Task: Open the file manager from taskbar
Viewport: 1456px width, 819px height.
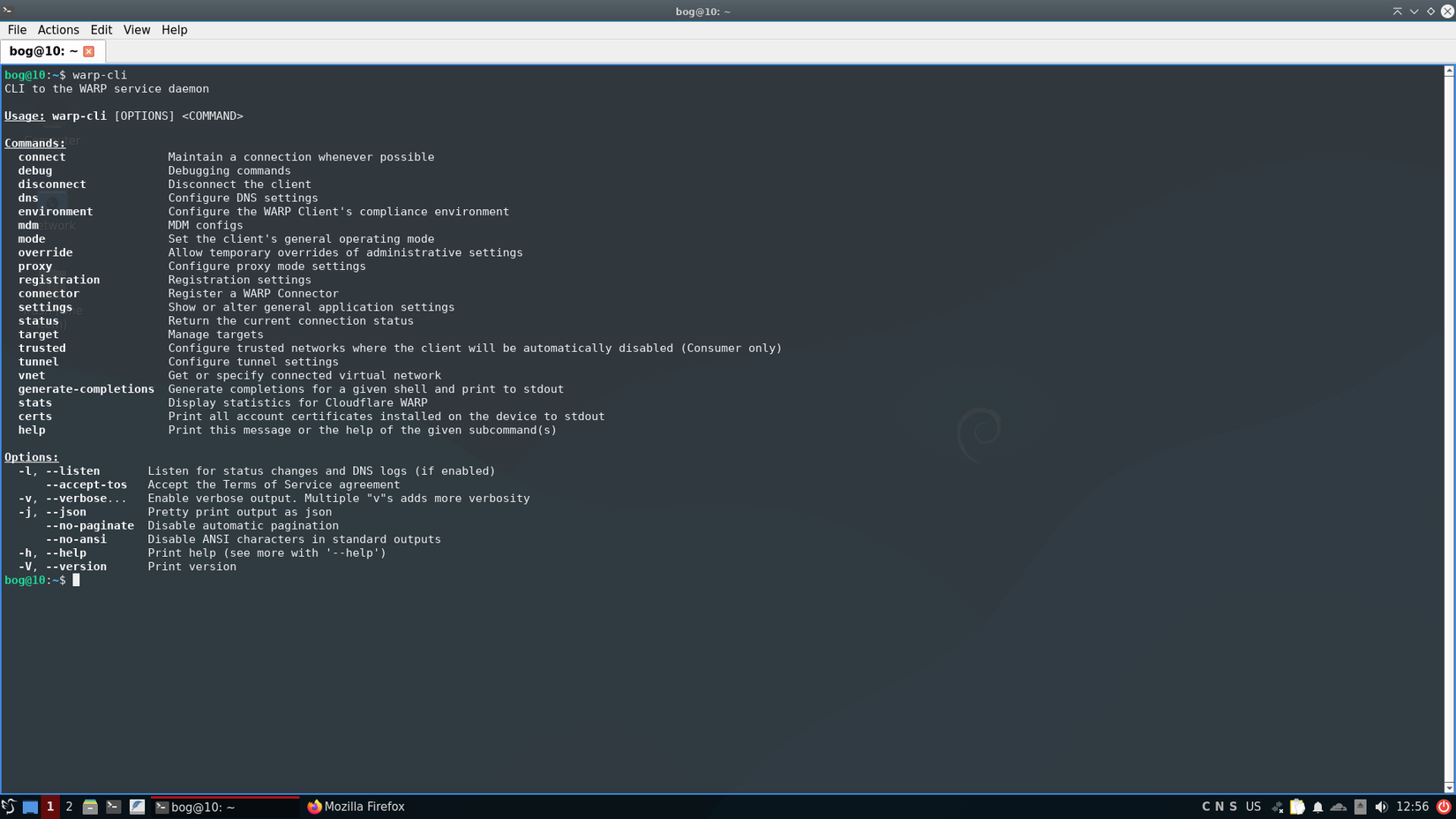Action: (90, 807)
